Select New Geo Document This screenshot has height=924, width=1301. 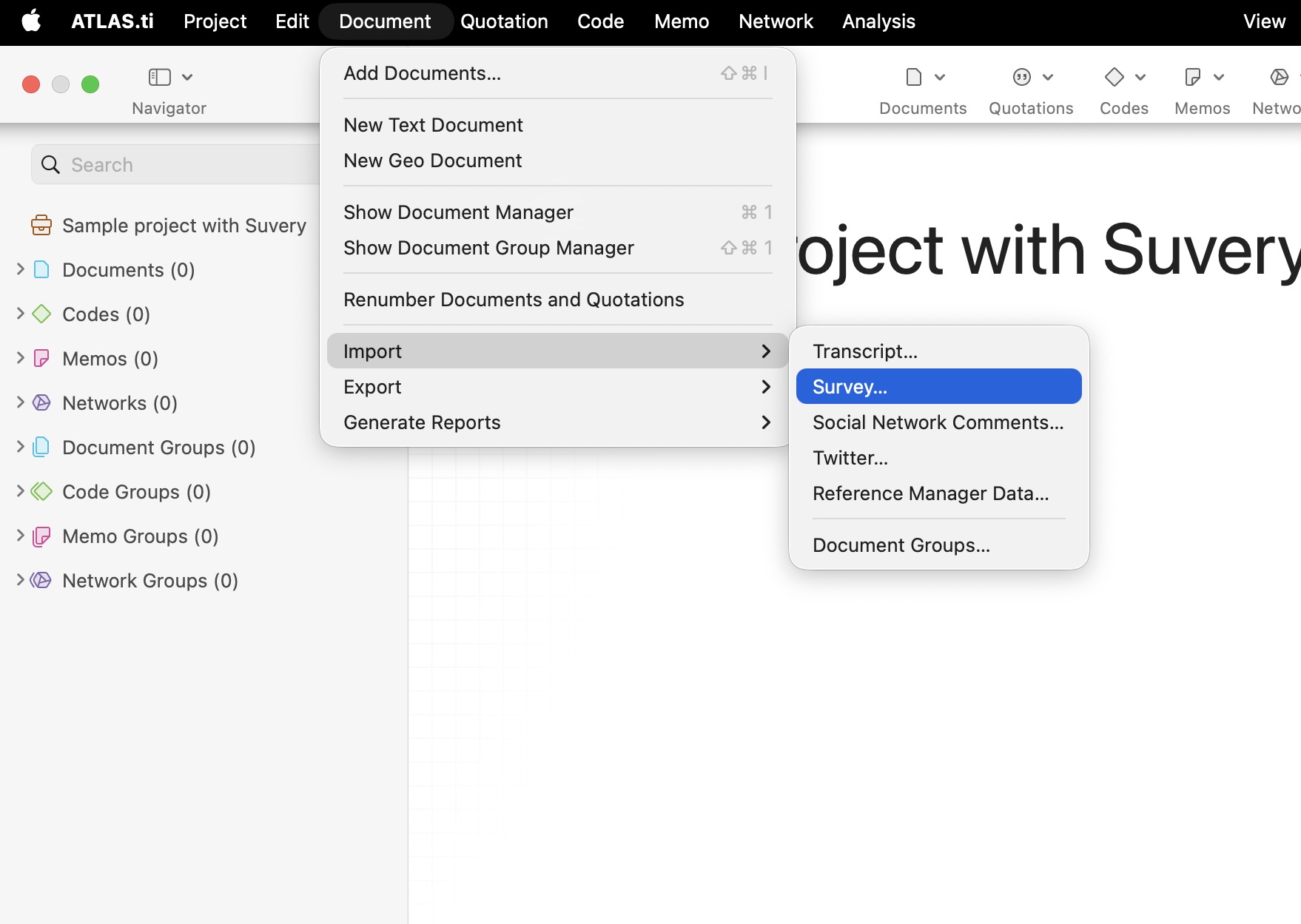558,161
